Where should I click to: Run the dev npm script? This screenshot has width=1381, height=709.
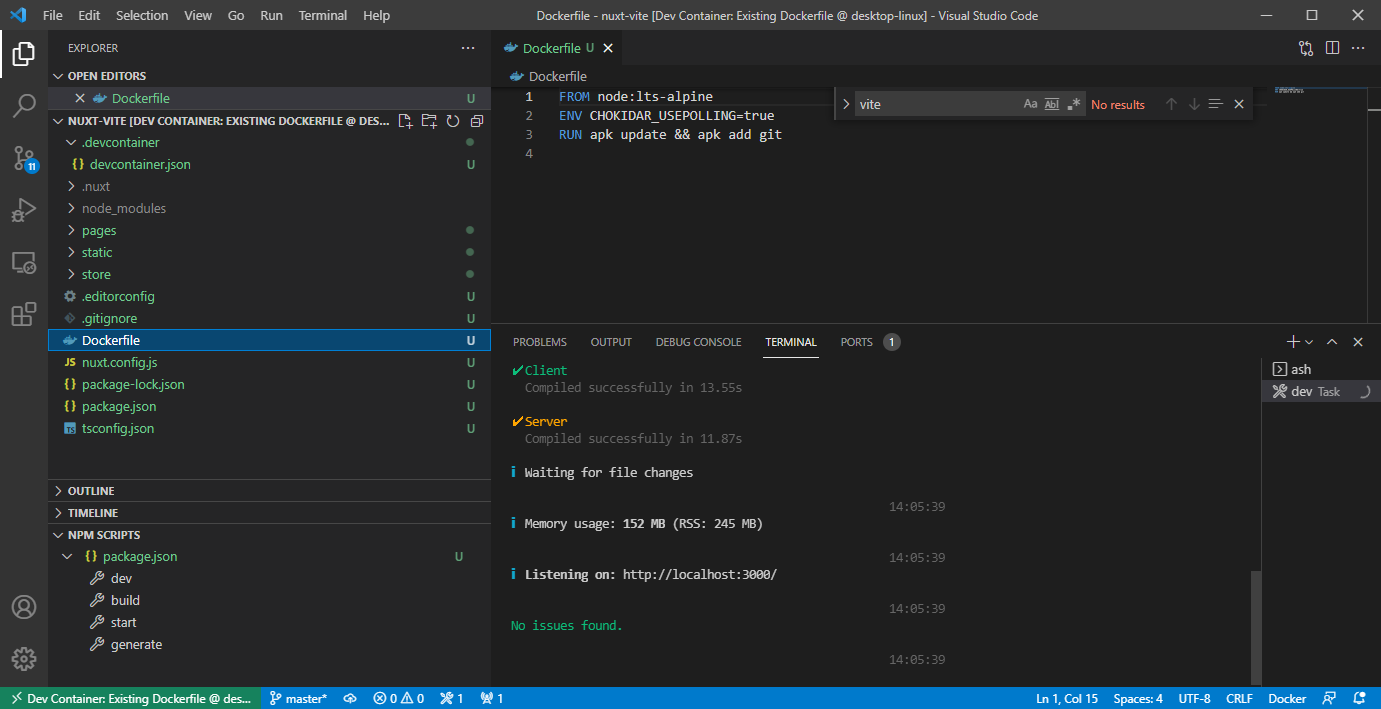click(x=121, y=578)
